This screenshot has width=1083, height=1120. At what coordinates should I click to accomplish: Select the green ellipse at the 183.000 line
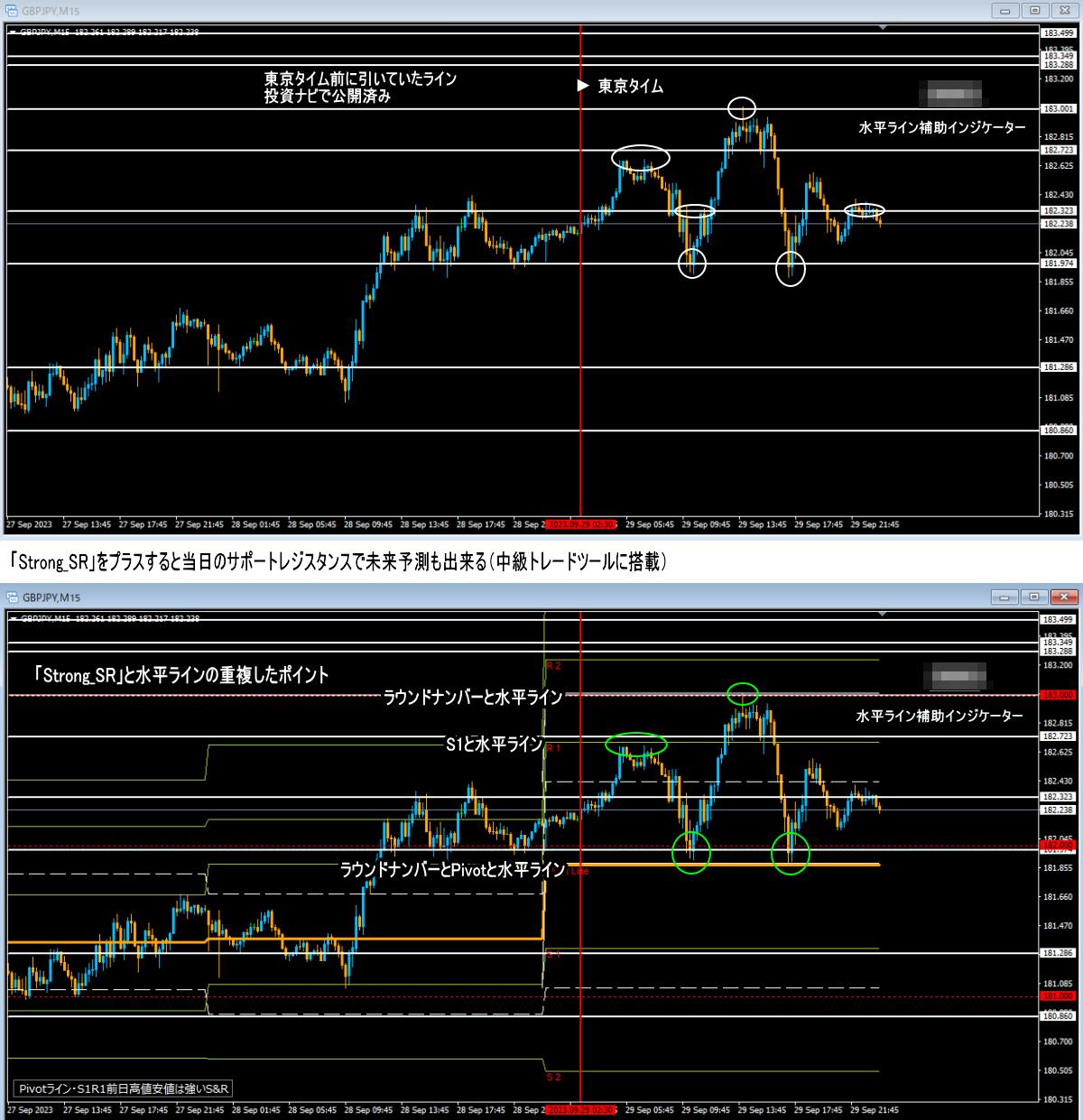click(x=743, y=693)
